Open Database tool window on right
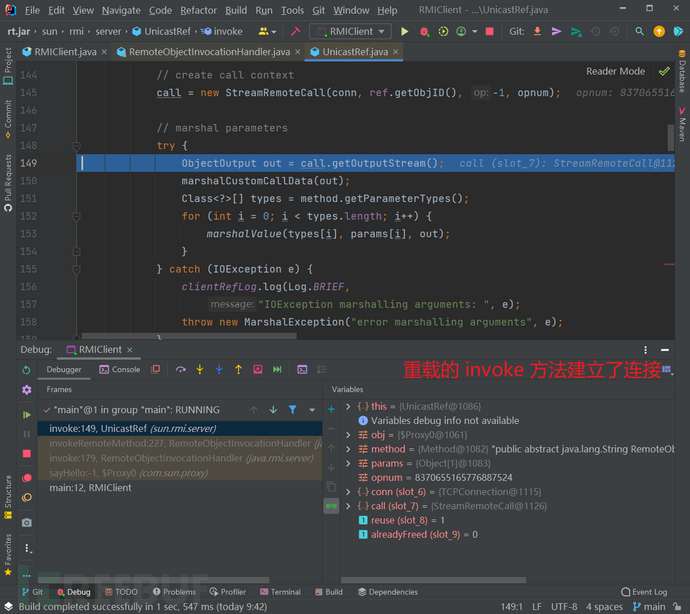690x614 pixels. (x=682, y=70)
